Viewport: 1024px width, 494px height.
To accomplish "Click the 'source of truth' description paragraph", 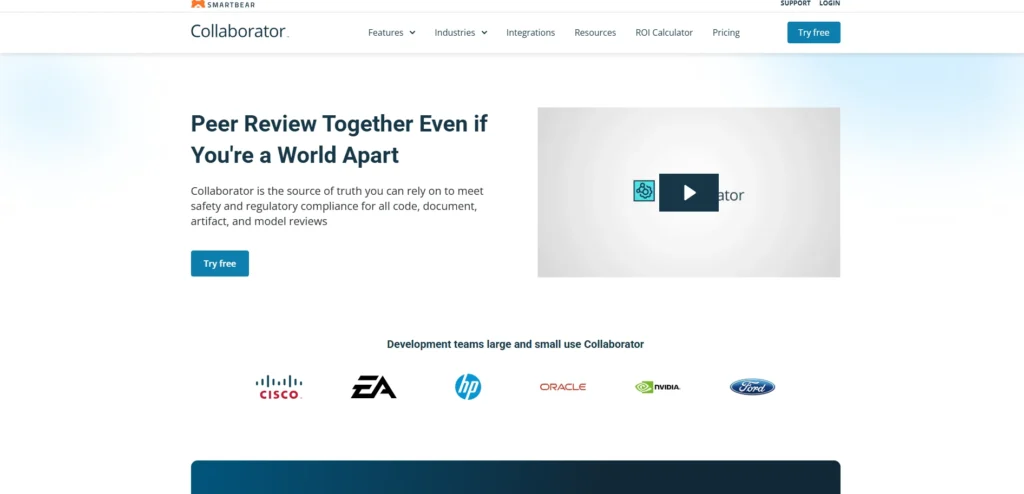I will (337, 206).
